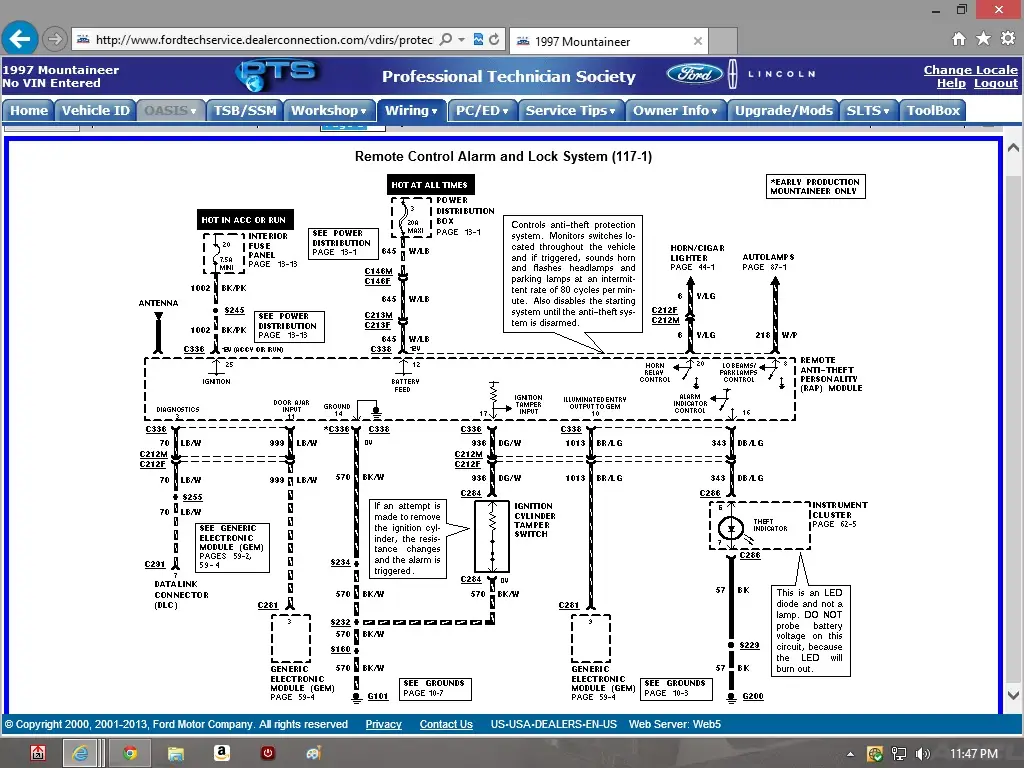1024x768 pixels.
Task: Click the G200 ground label
Action: (x=752, y=696)
